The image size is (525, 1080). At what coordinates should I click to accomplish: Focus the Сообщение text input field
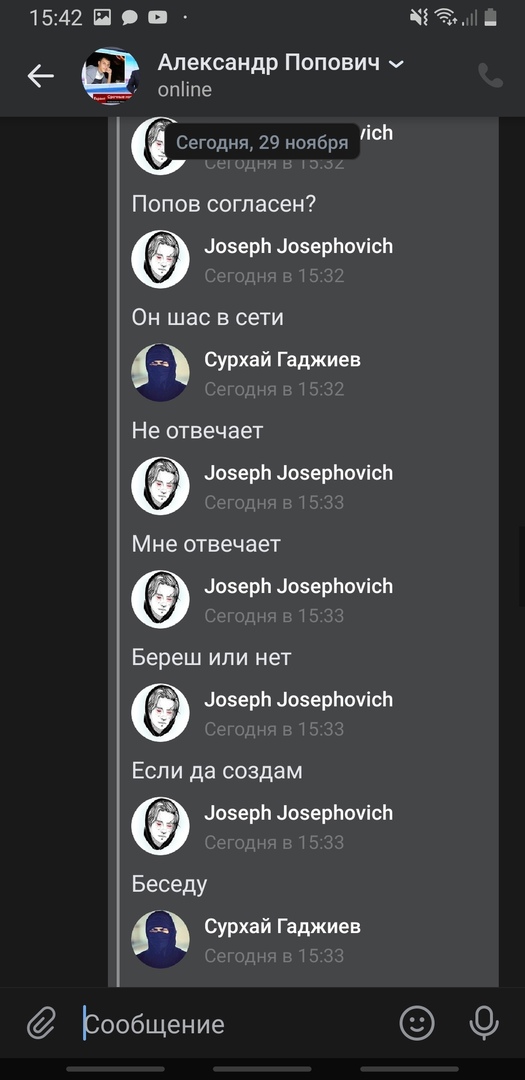234,1024
